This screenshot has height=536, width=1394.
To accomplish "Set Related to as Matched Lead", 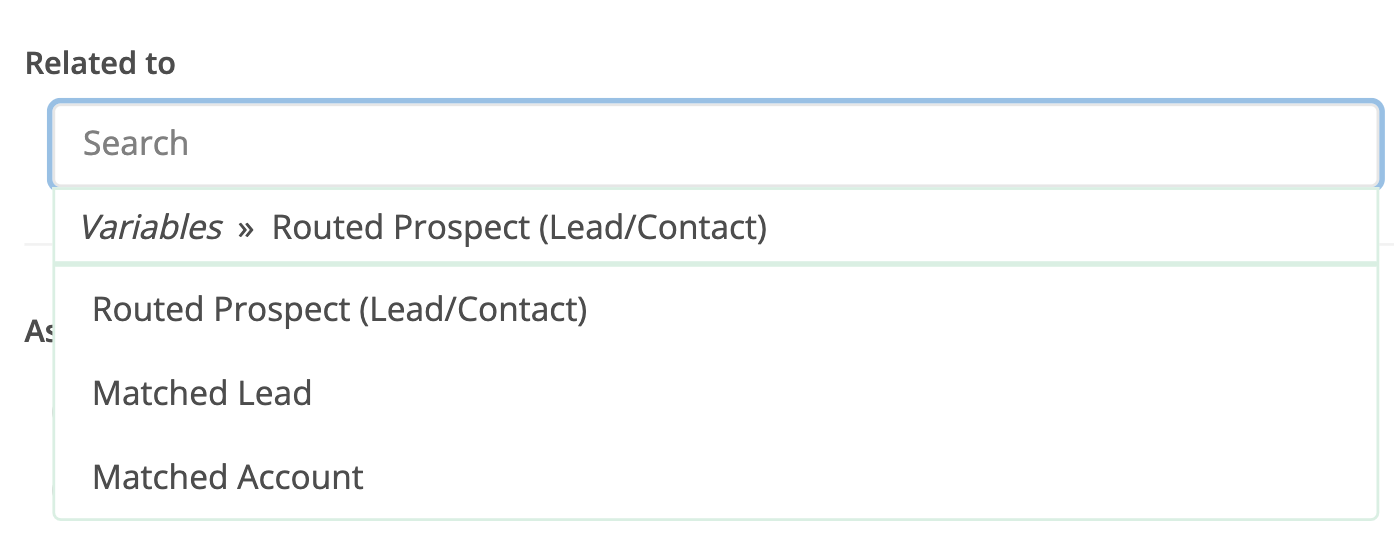I will point(202,393).
